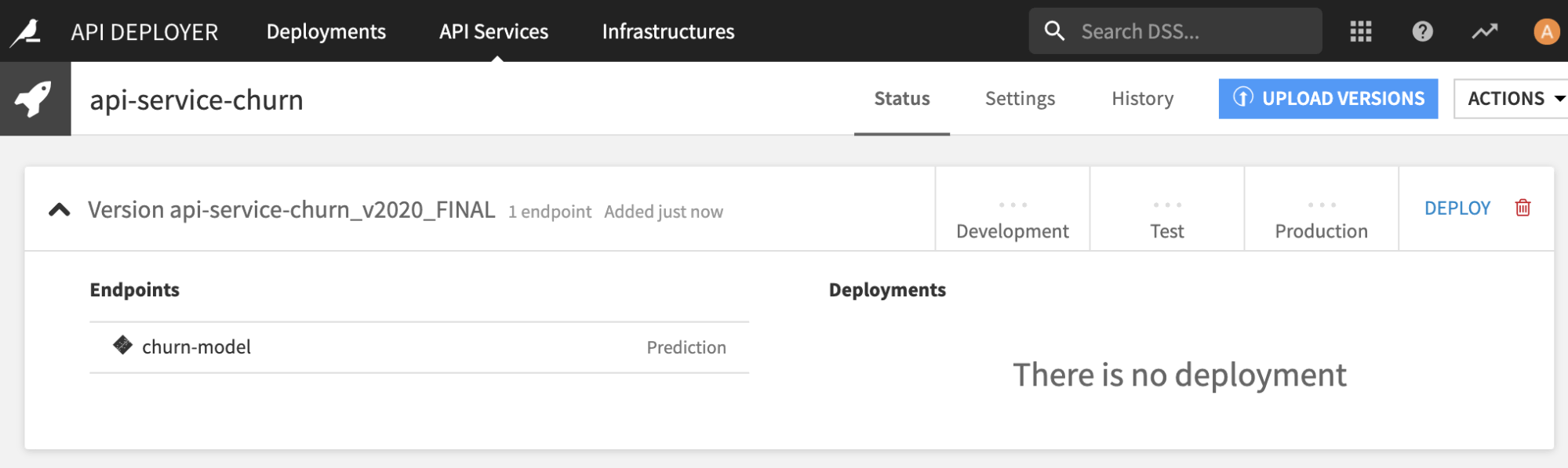
Task: Open the activity trend icon
Action: tap(1484, 31)
